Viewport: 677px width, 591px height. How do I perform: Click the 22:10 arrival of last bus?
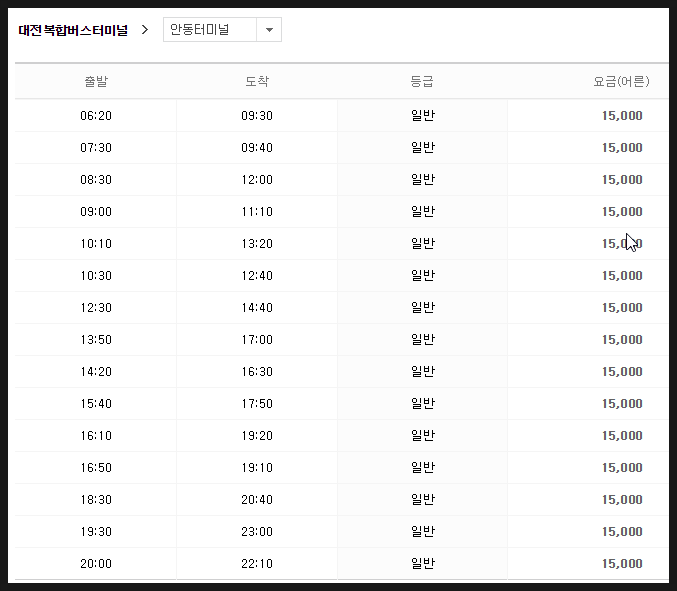point(257,563)
